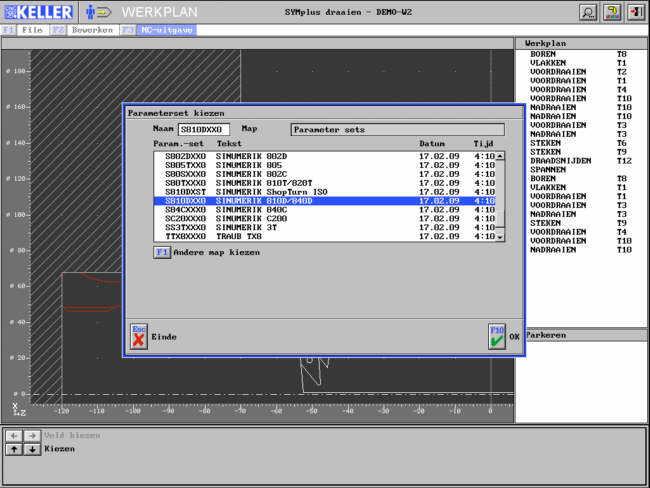The width and height of the screenshot is (650, 488).
Task: Click the blue operator figure icon
Action: click(90, 12)
